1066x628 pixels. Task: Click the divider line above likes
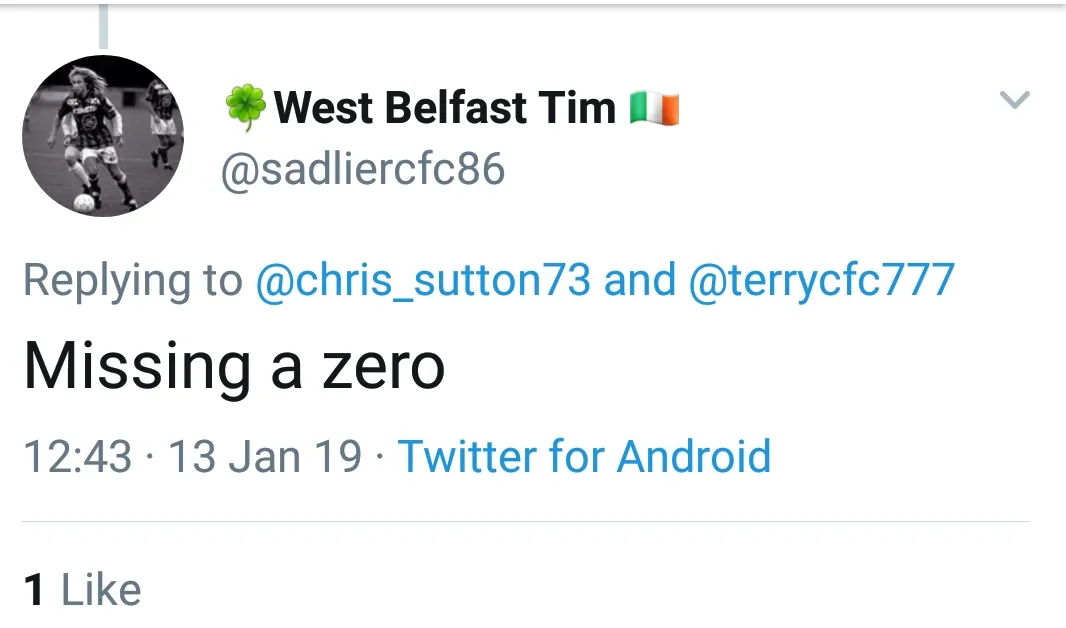point(525,521)
